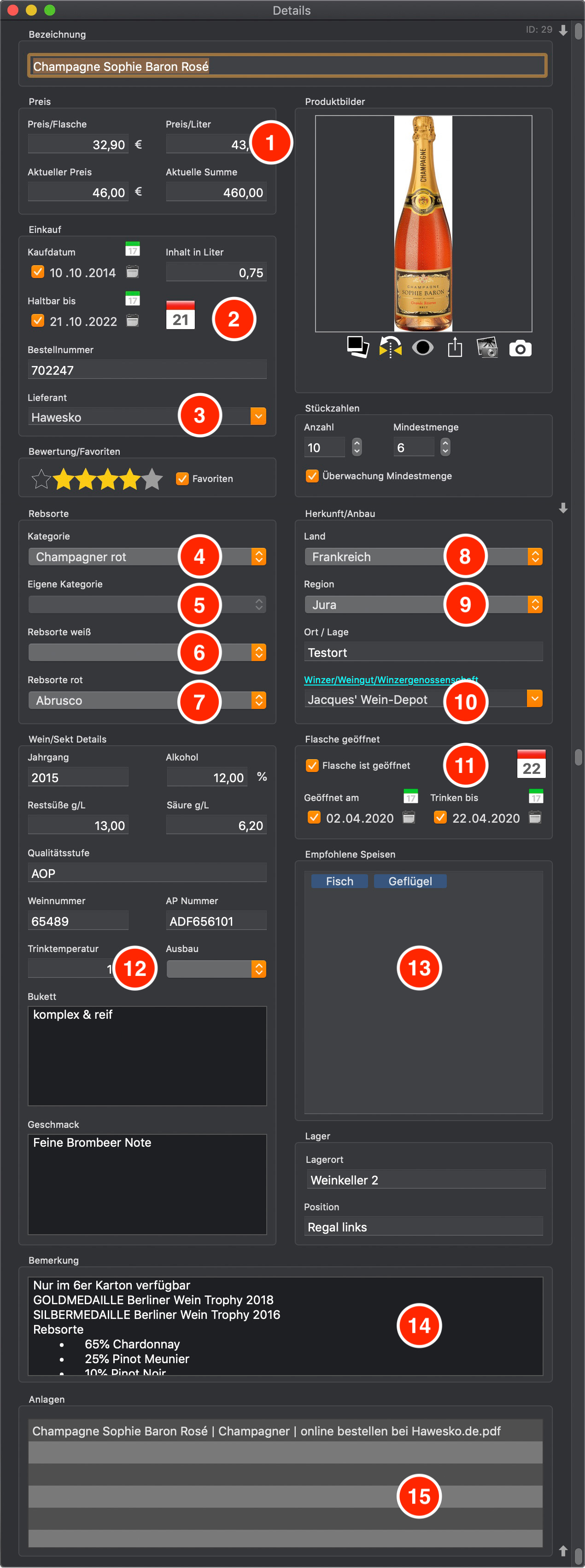Uncheck Flasche ist geöffnet
585x1568 pixels.
pos(312,765)
